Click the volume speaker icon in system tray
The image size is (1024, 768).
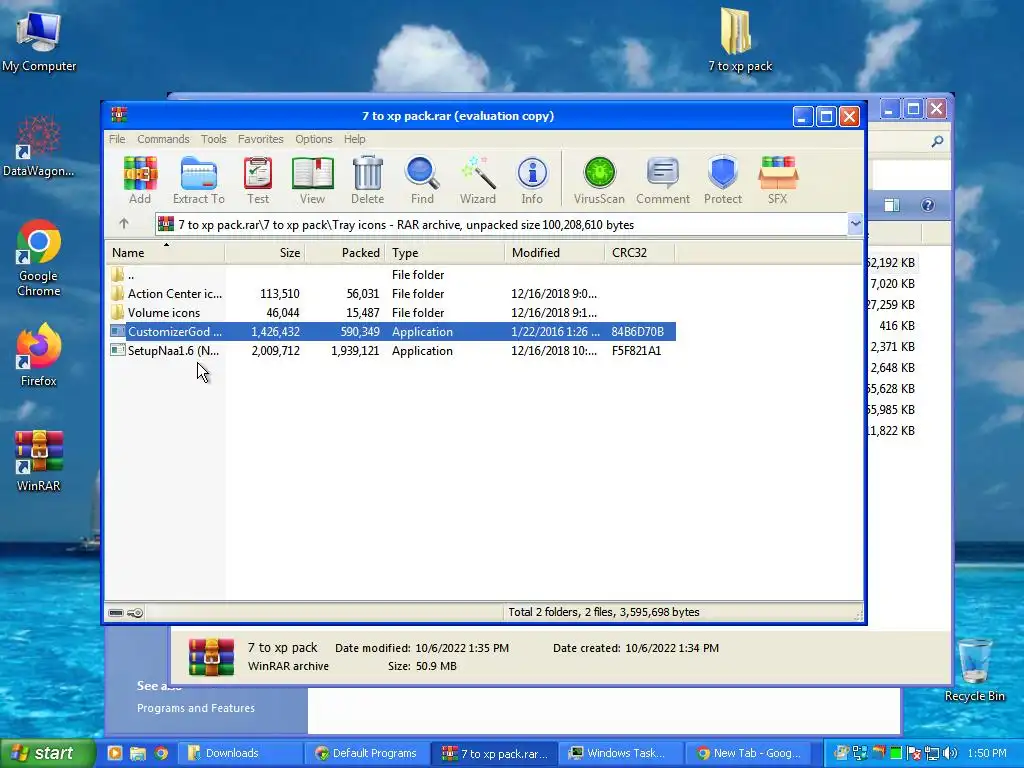(x=950, y=753)
